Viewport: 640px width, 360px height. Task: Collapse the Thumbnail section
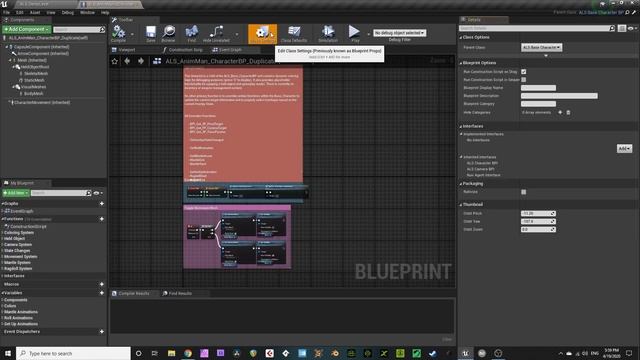click(x=461, y=204)
